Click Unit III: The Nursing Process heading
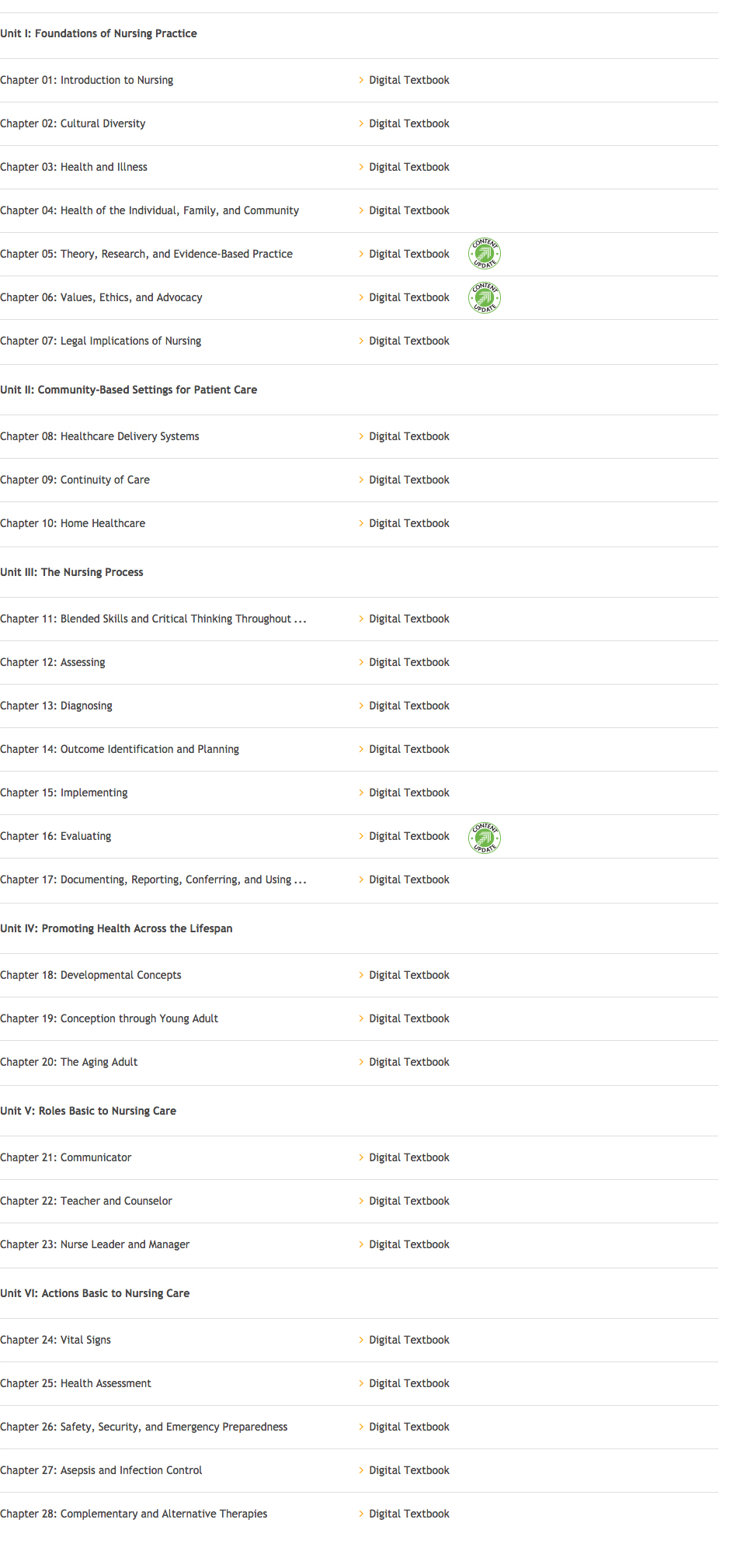The width and height of the screenshot is (737, 1568). click(71, 572)
